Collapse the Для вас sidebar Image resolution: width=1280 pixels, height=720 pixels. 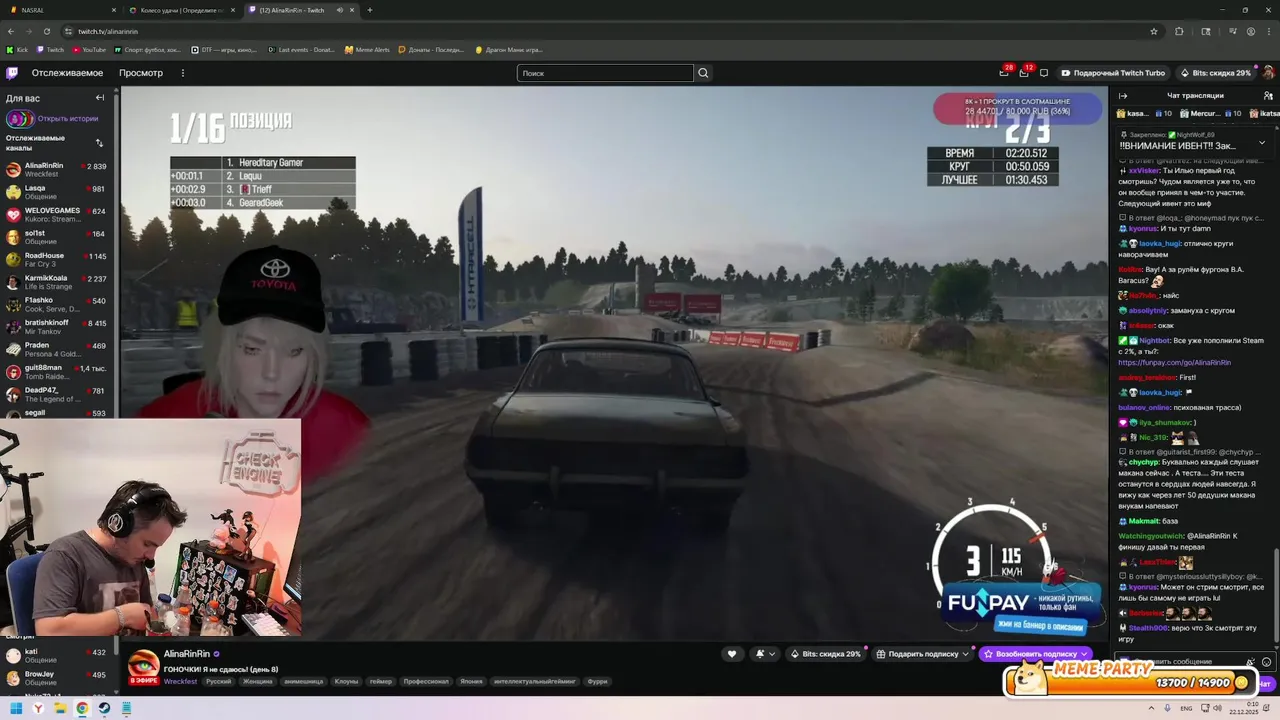pyautogui.click(x=100, y=98)
